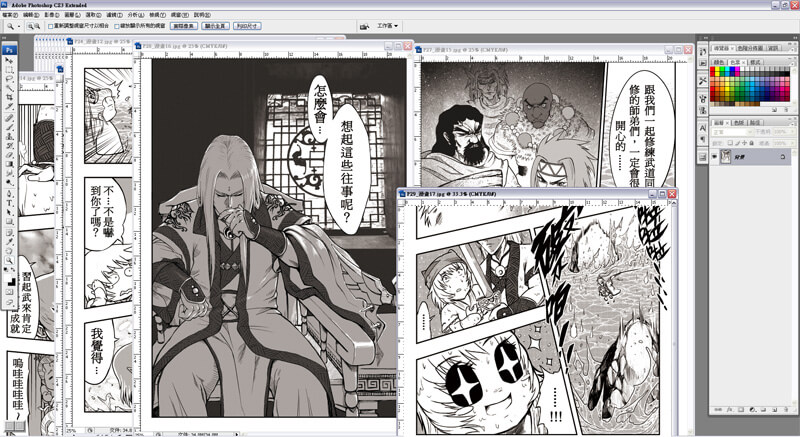
Task: Toggle lock transparent pixels in Layers panel
Action: (x=730, y=143)
